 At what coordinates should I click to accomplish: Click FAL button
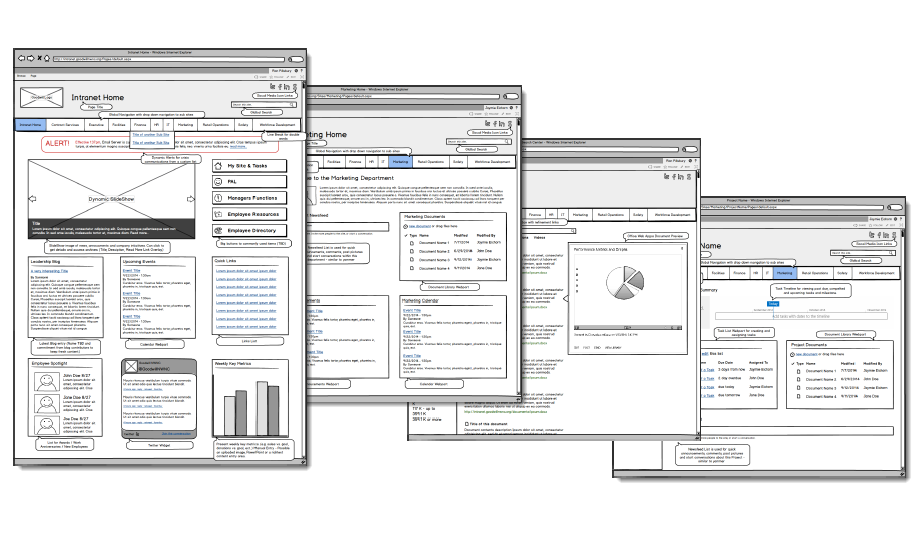click(249, 182)
